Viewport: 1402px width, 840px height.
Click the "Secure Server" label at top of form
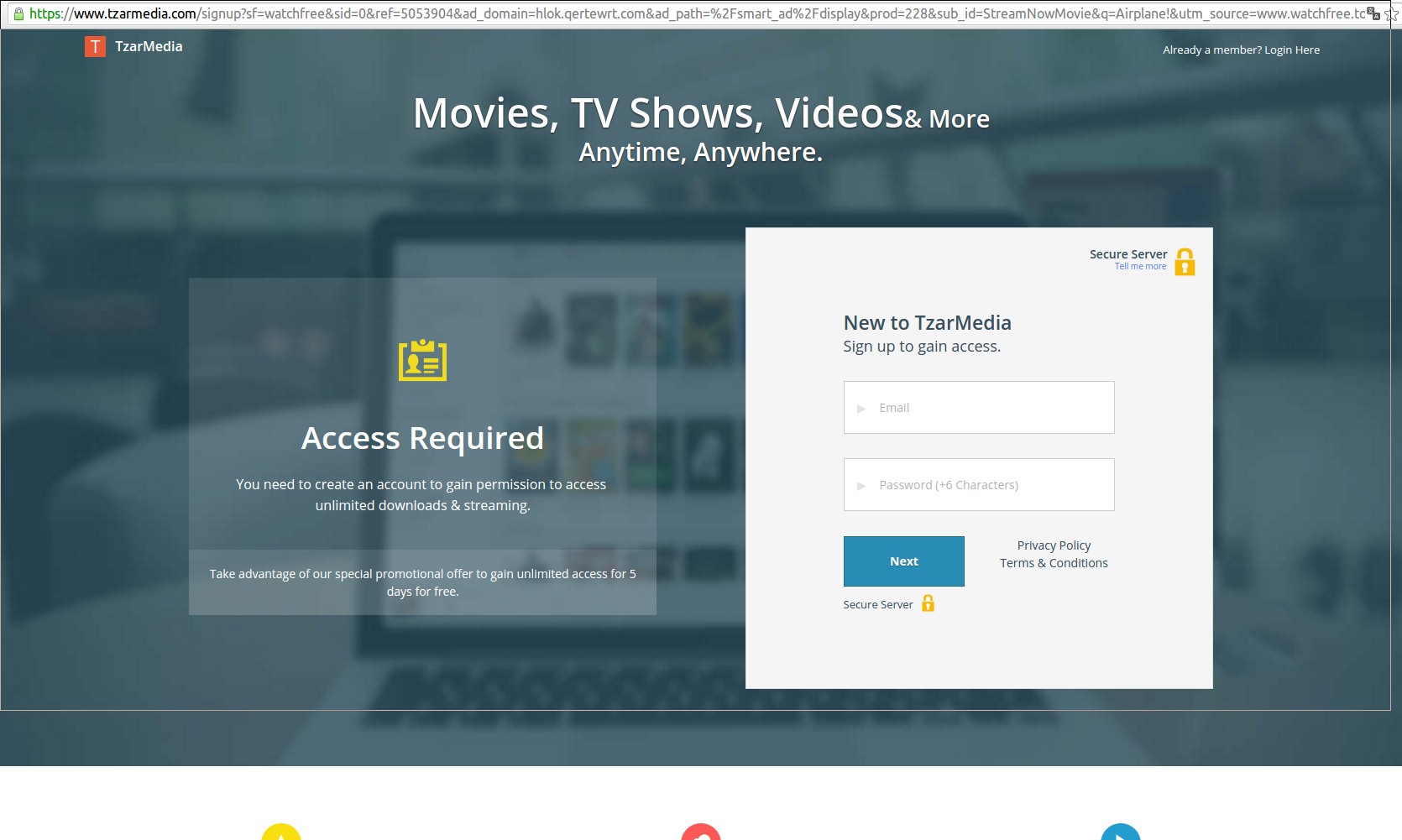coord(1128,254)
